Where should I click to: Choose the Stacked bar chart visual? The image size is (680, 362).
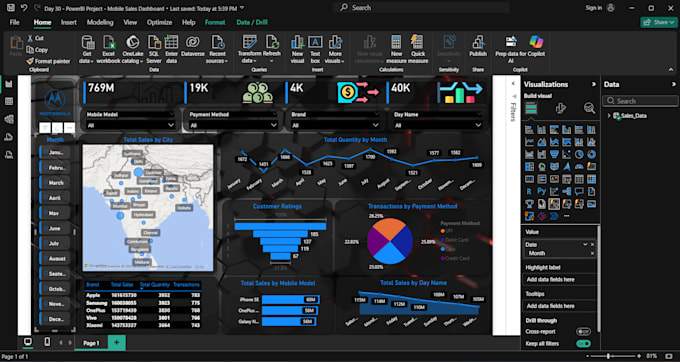(x=529, y=129)
